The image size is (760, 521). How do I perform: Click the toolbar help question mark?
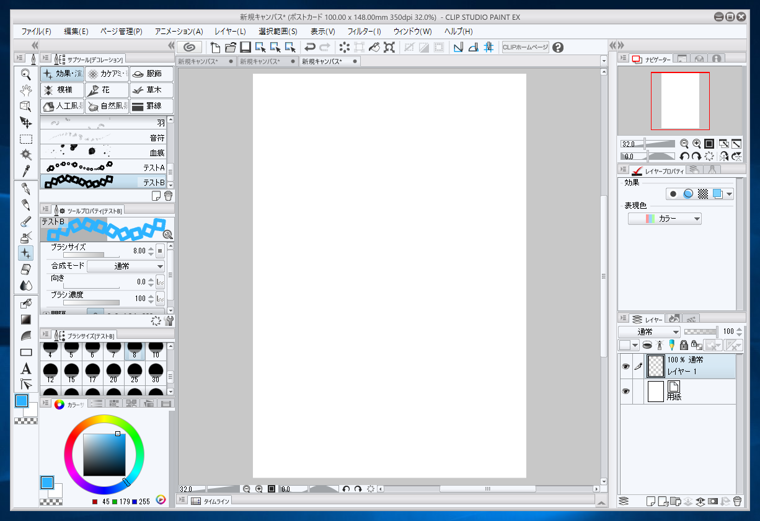[x=558, y=47]
